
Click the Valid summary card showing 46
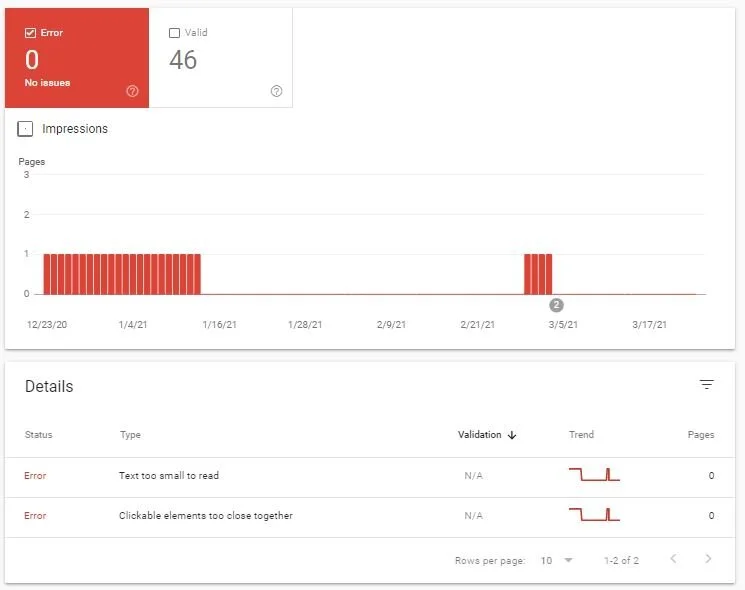pos(220,58)
